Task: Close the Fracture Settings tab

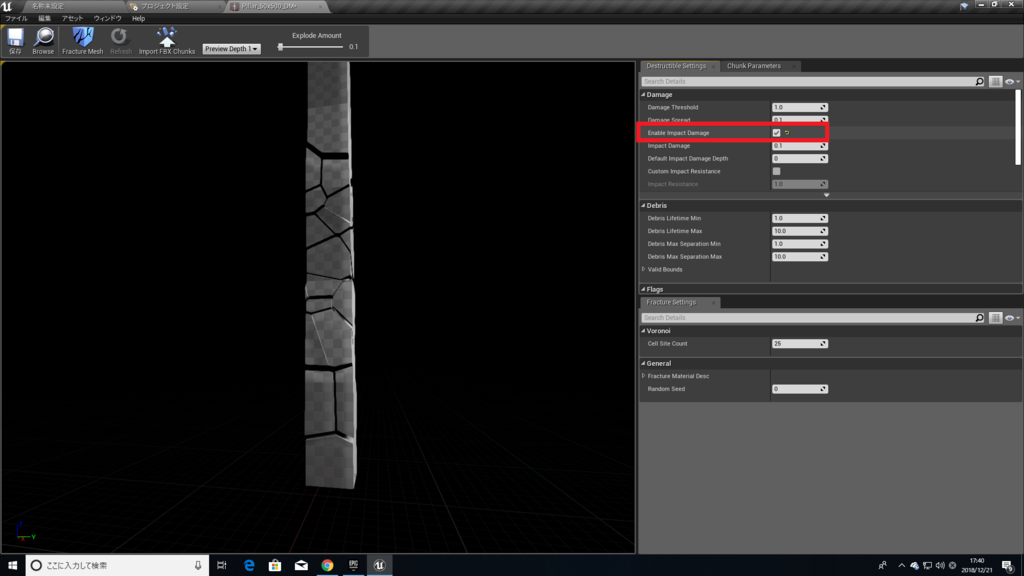Action: pos(712,302)
